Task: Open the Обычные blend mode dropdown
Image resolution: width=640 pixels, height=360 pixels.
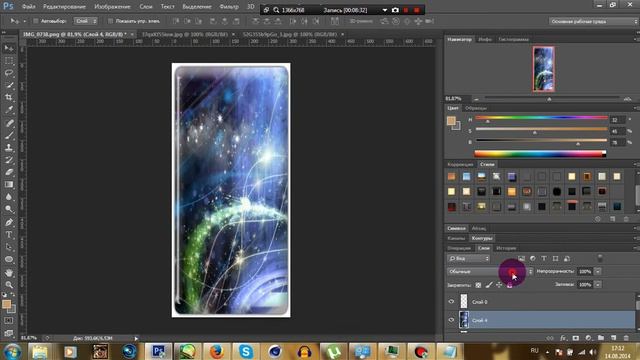Action: 490,271
